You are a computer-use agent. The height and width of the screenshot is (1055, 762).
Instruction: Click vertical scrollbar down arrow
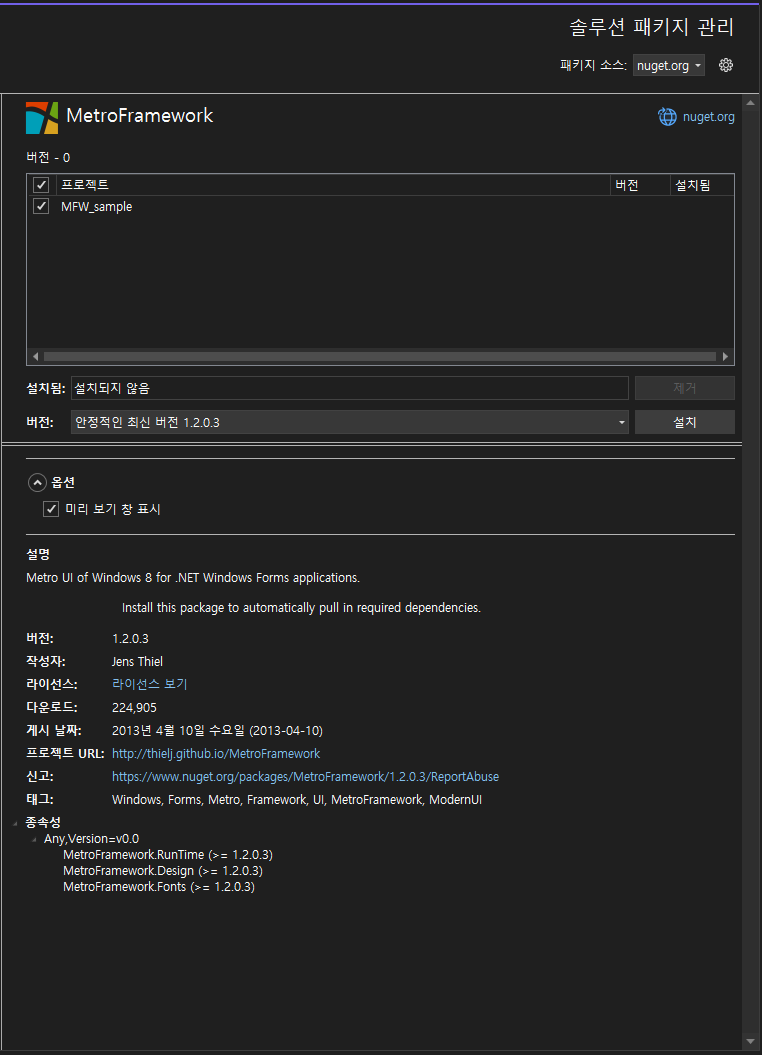(751, 1042)
